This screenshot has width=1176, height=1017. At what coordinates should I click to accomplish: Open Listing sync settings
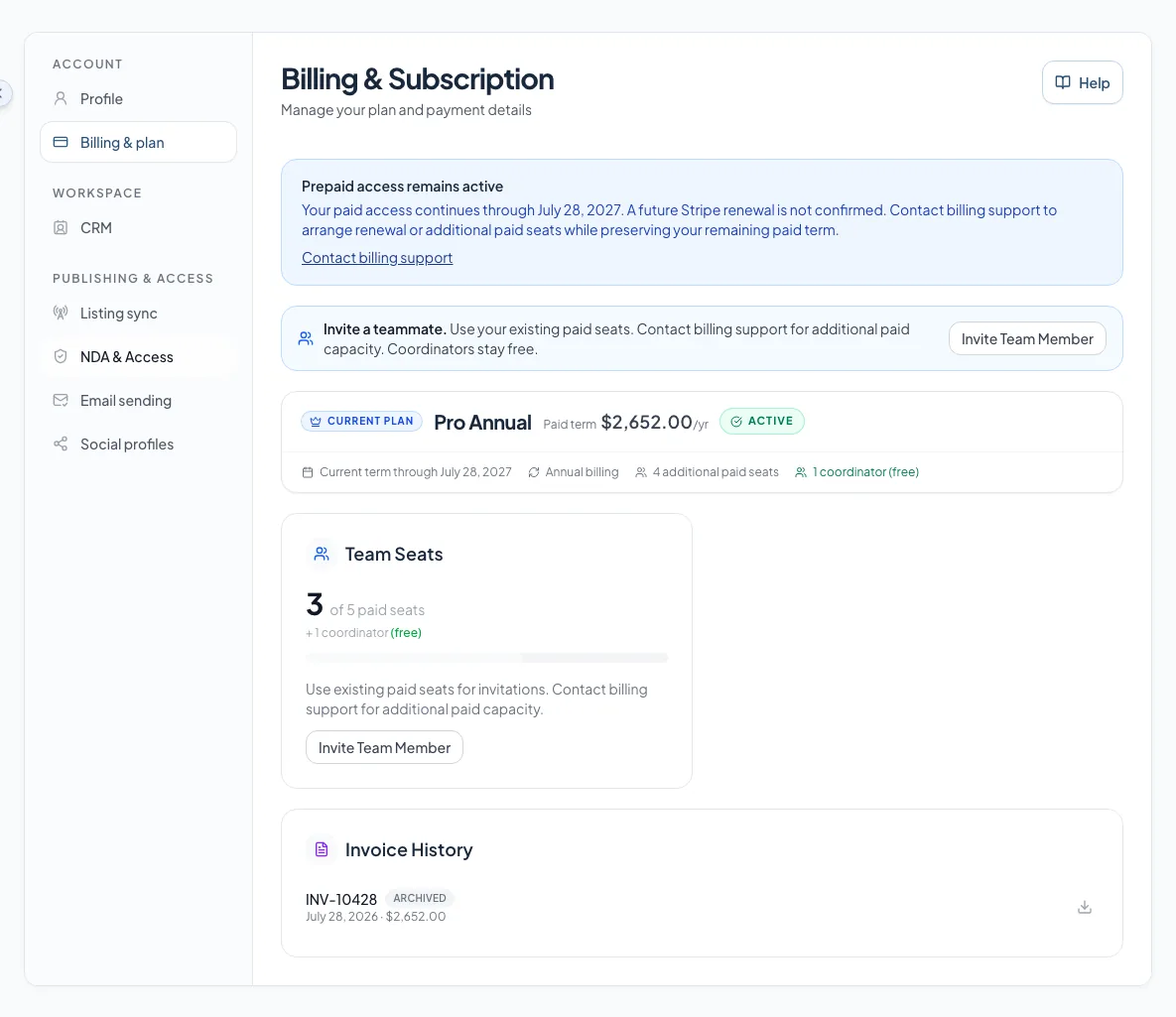coord(138,314)
